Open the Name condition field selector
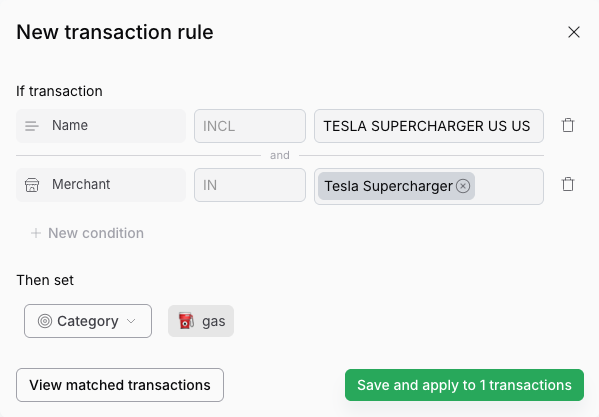The image size is (599, 417). pos(101,126)
